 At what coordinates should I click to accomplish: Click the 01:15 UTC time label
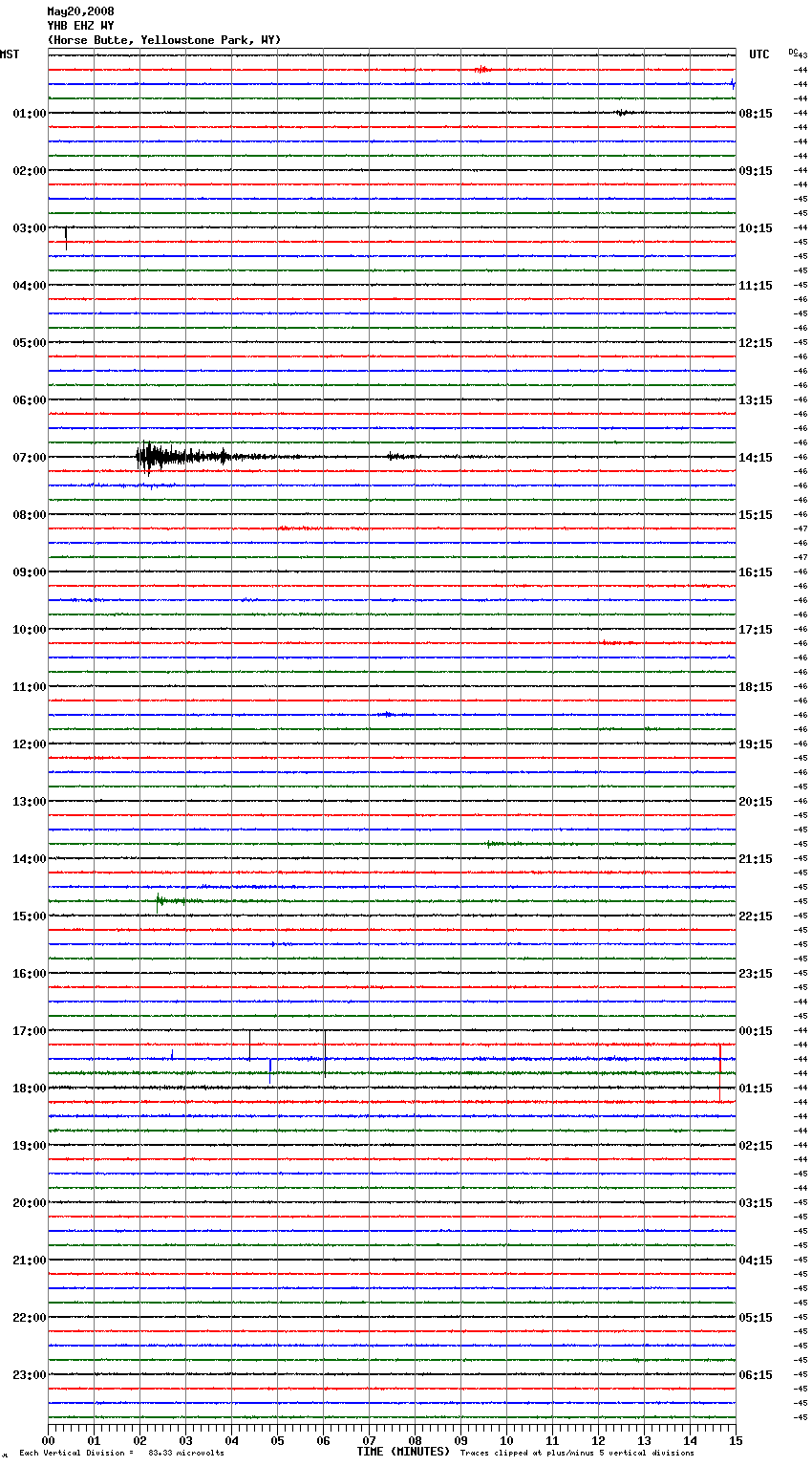point(756,1088)
